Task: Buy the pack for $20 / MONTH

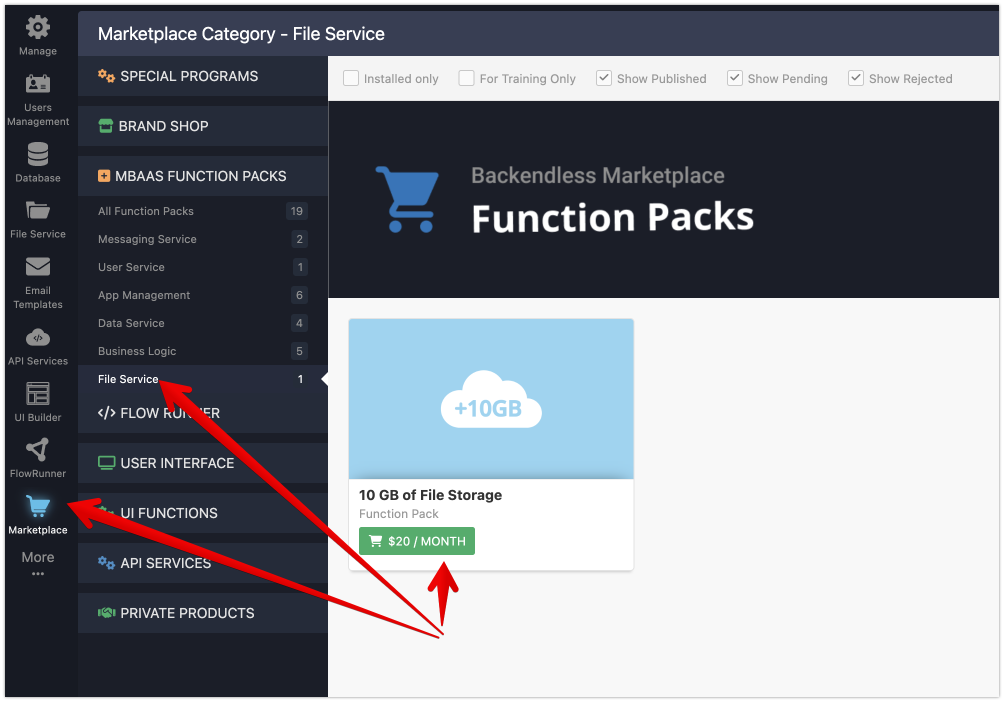Action: click(x=417, y=541)
